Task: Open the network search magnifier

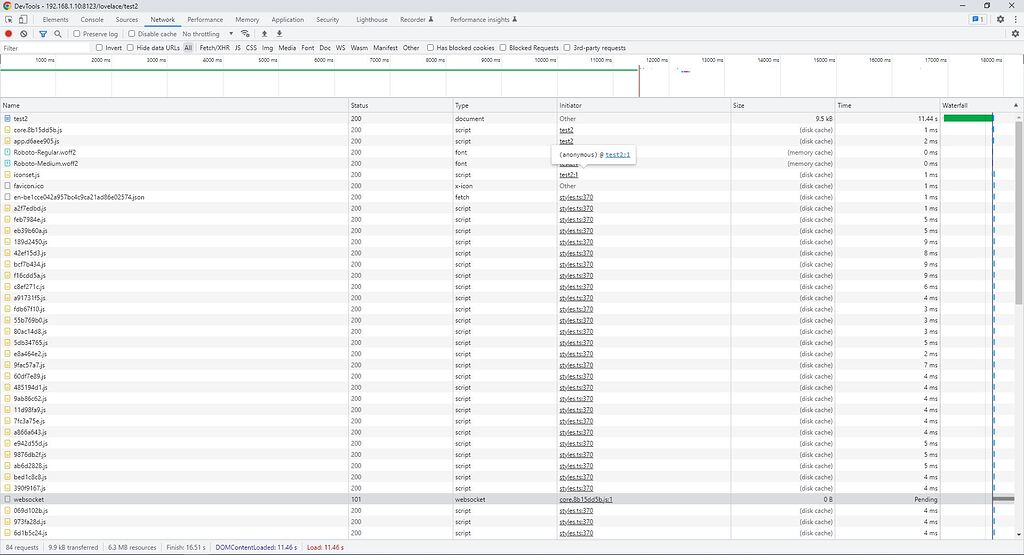Action: [x=58, y=34]
